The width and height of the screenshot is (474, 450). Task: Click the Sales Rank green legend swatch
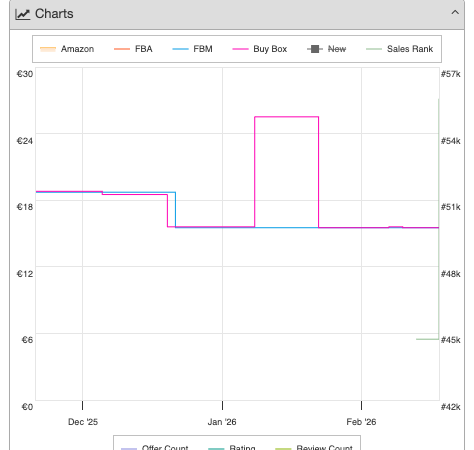click(x=374, y=49)
